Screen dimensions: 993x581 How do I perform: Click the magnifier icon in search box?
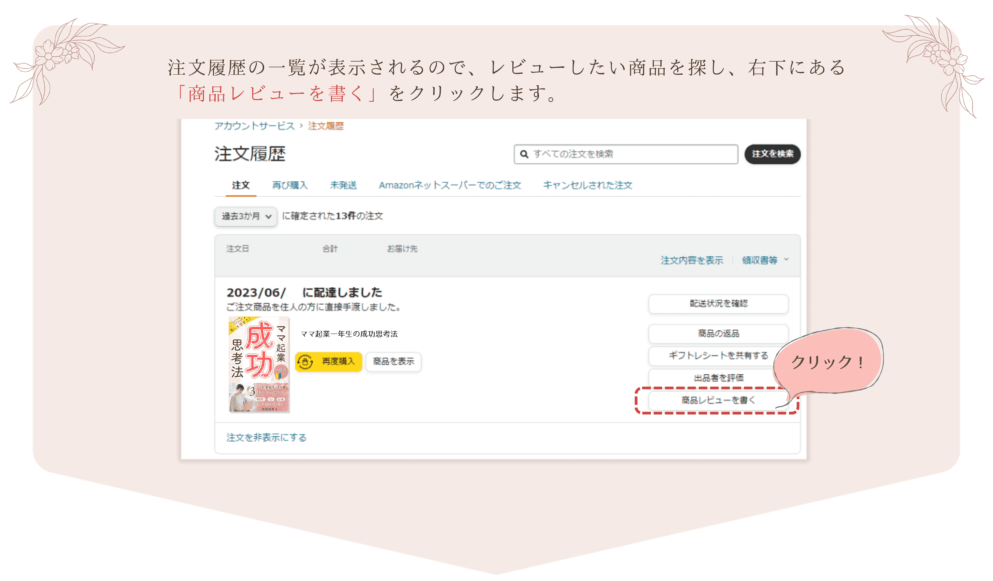tap(523, 154)
